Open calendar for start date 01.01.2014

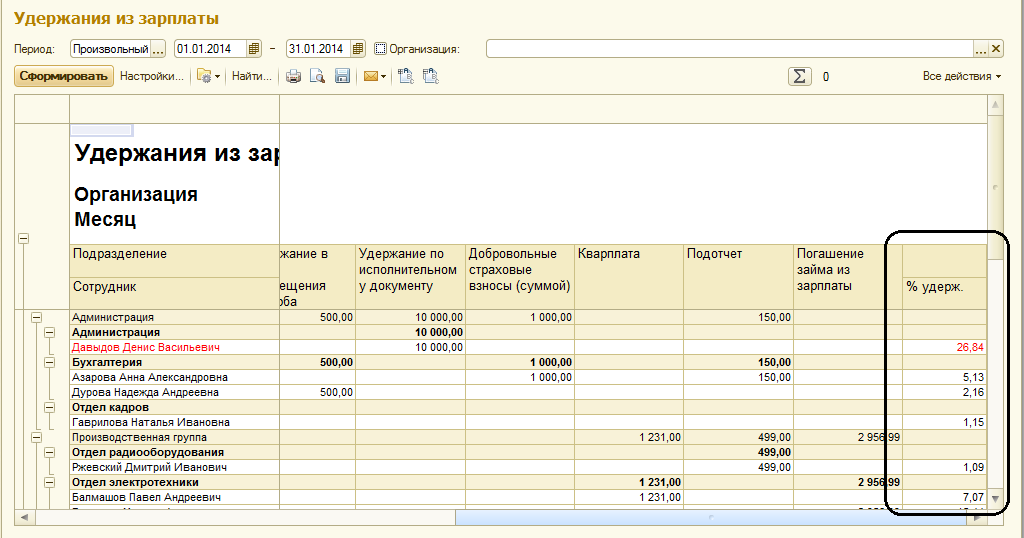[254, 48]
